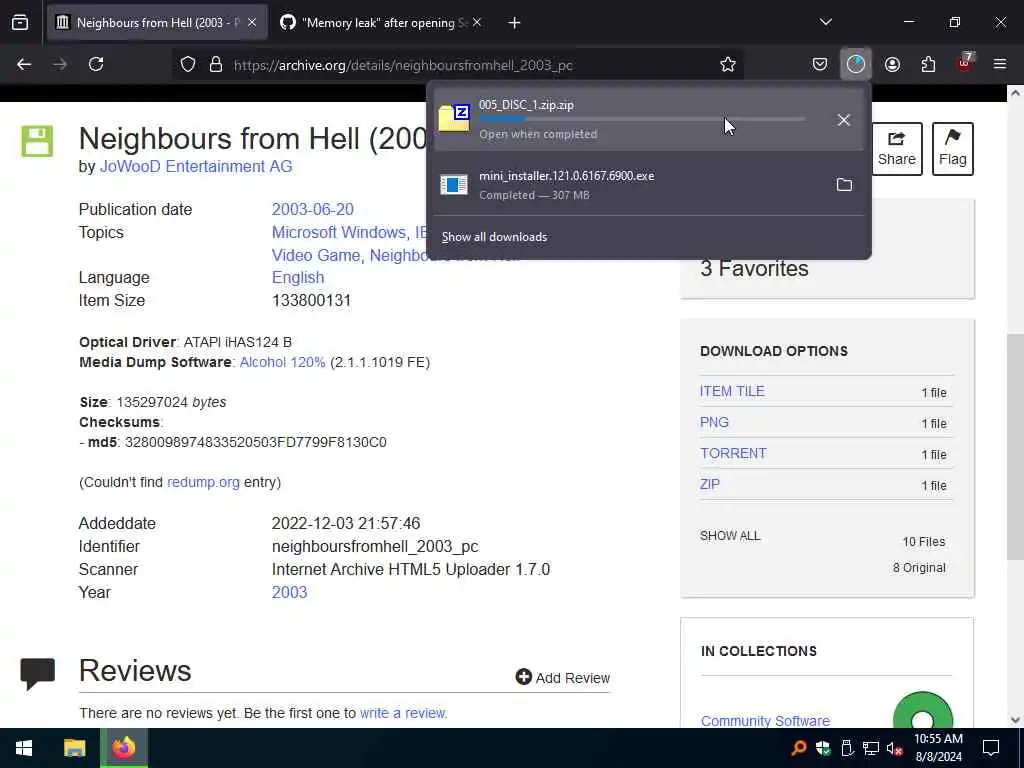Click SHOW ALL download files
Screen dimensions: 1024x768
tap(730, 536)
